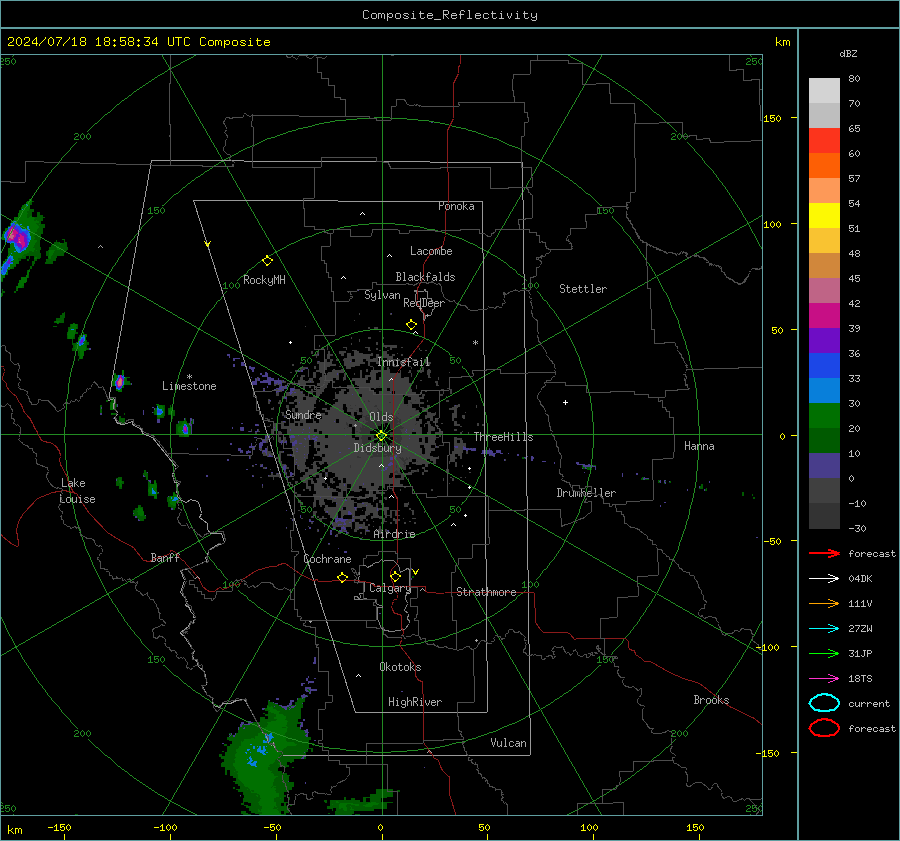Select the storm cell directly south of Limestone
This screenshot has height=841, width=900.
(184, 428)
